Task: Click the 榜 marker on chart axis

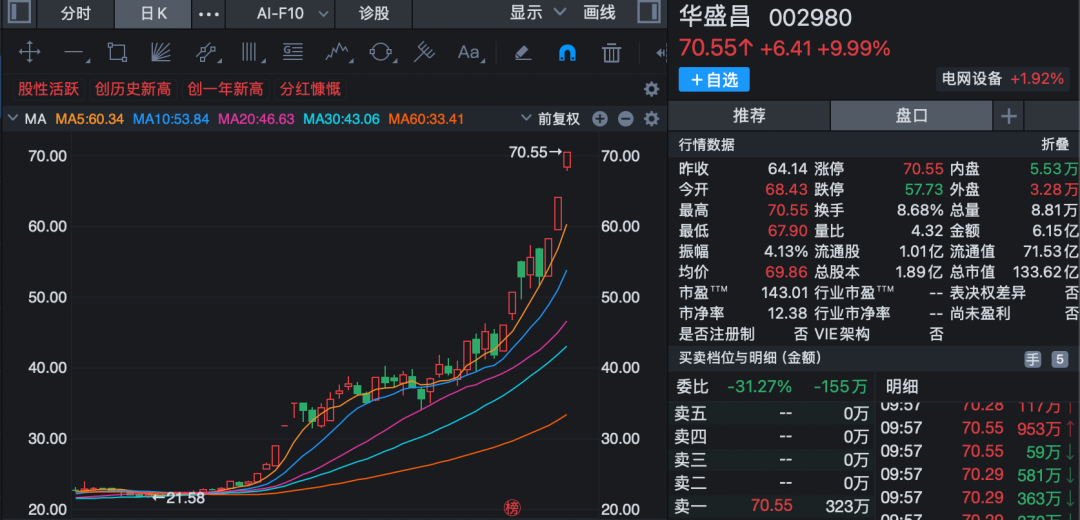Action: click(512, 507)
